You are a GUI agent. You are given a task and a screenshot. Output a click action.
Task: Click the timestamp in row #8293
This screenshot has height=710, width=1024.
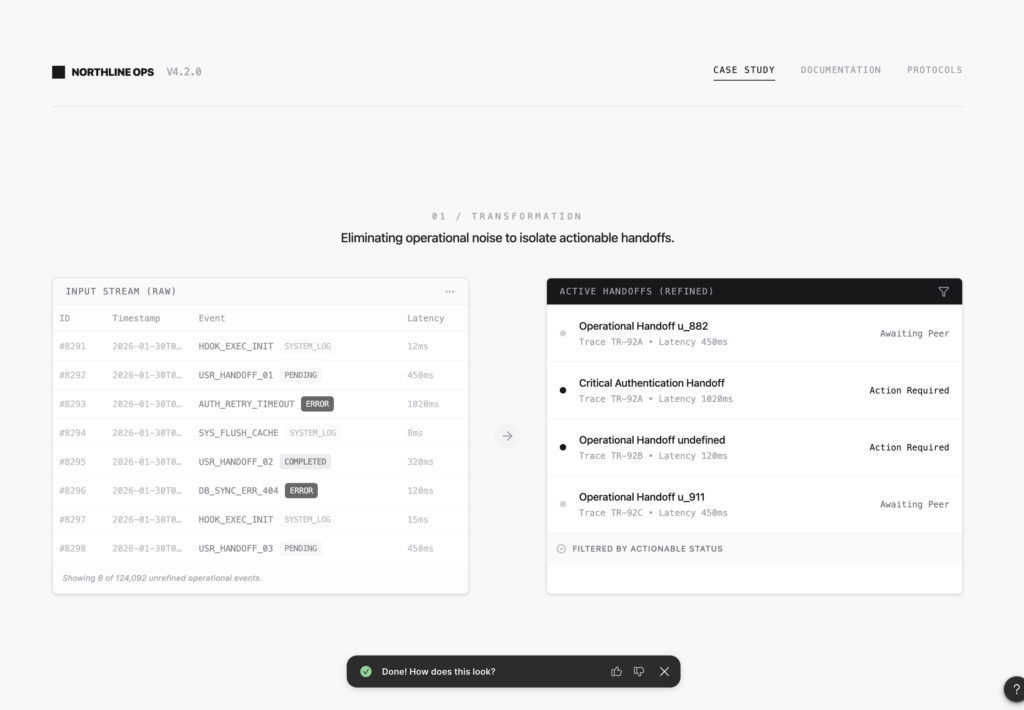tap(147, 404)
